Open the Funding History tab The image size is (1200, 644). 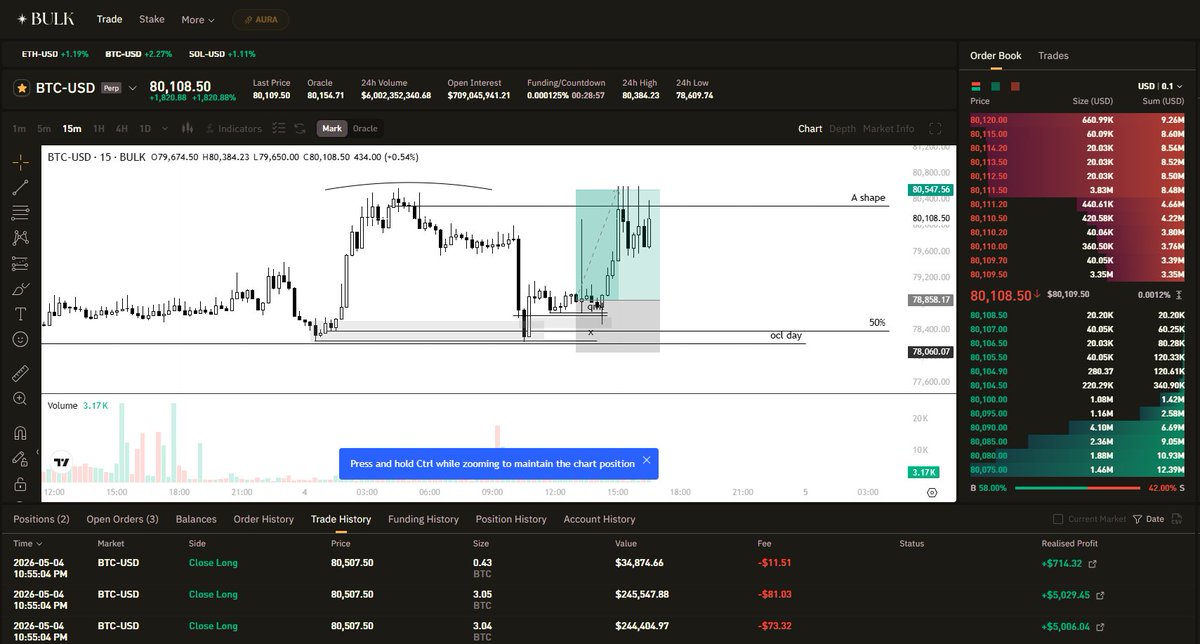pos(423,519)
